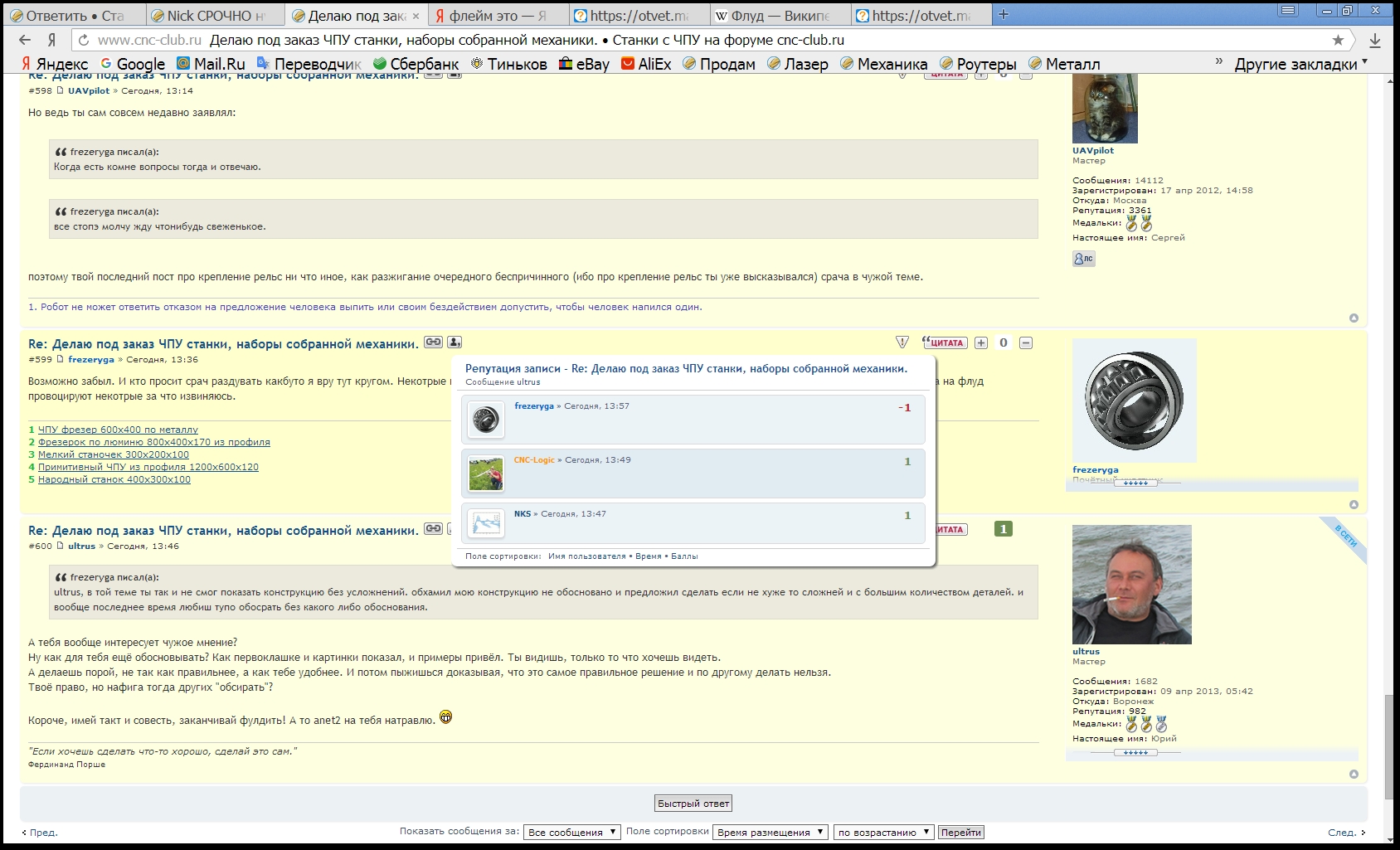Click frezeryga's avatar in the reputation popup
The image size is (1400, 850).
[486, 420]
